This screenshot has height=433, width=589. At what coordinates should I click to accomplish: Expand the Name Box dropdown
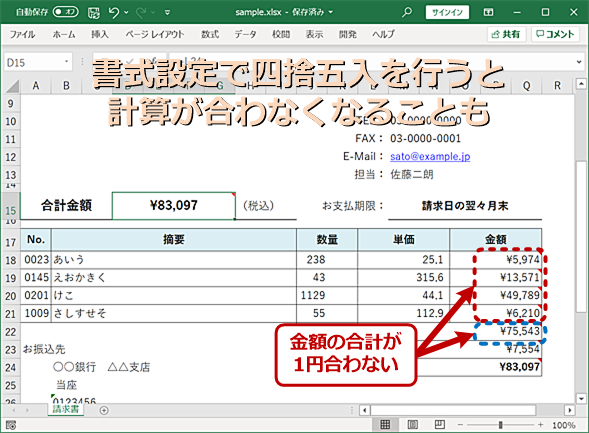point(66,62)
